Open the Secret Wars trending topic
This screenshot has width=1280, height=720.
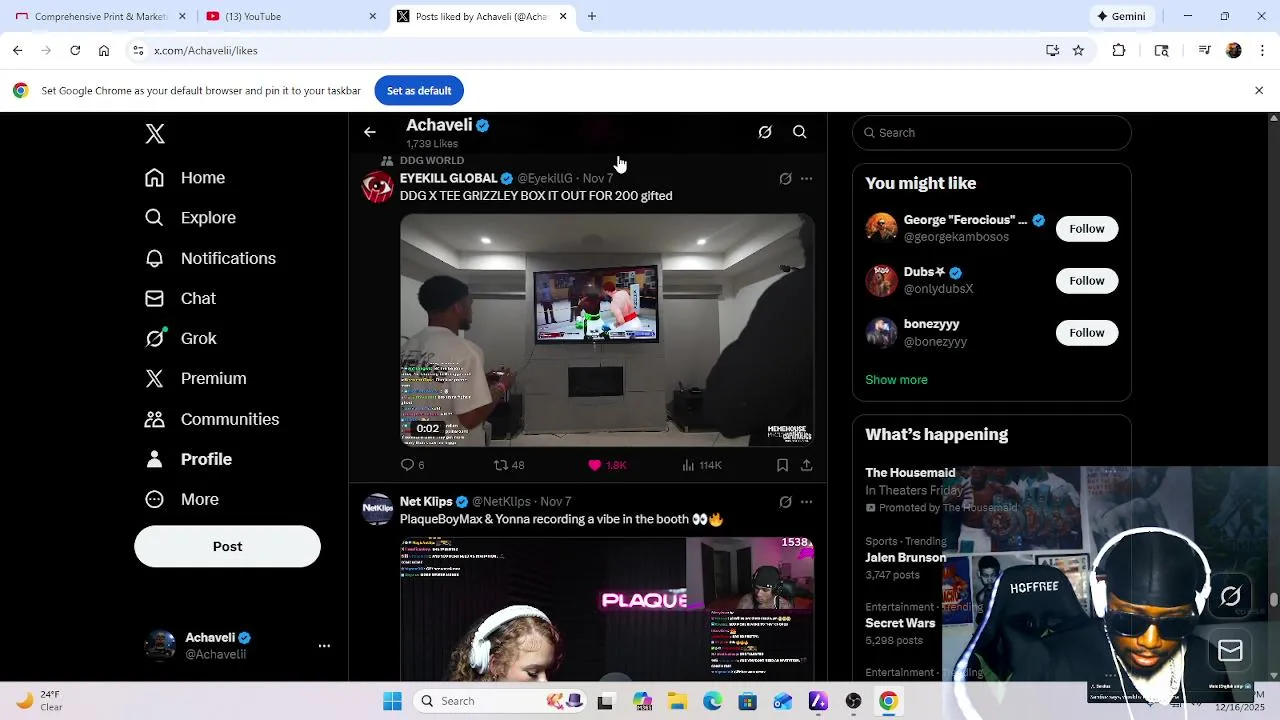tap(900, 623)
